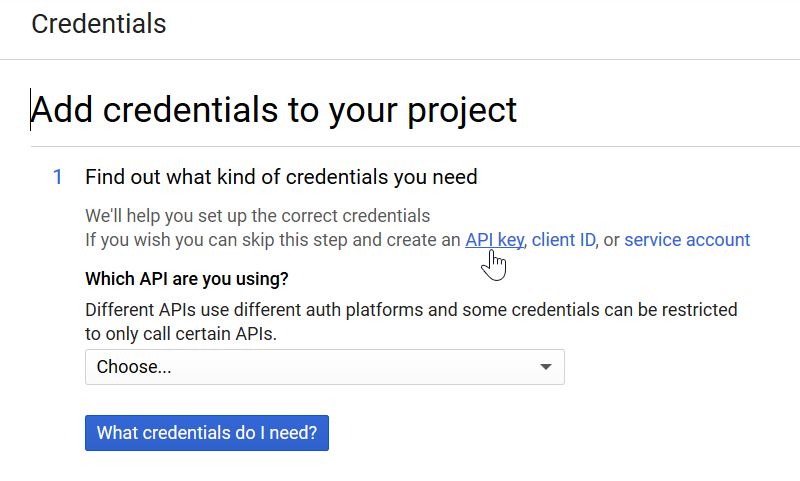This screenshot has height=481, width=800.
Task: Expand the Choose... API dropdown
Action: 324,367
